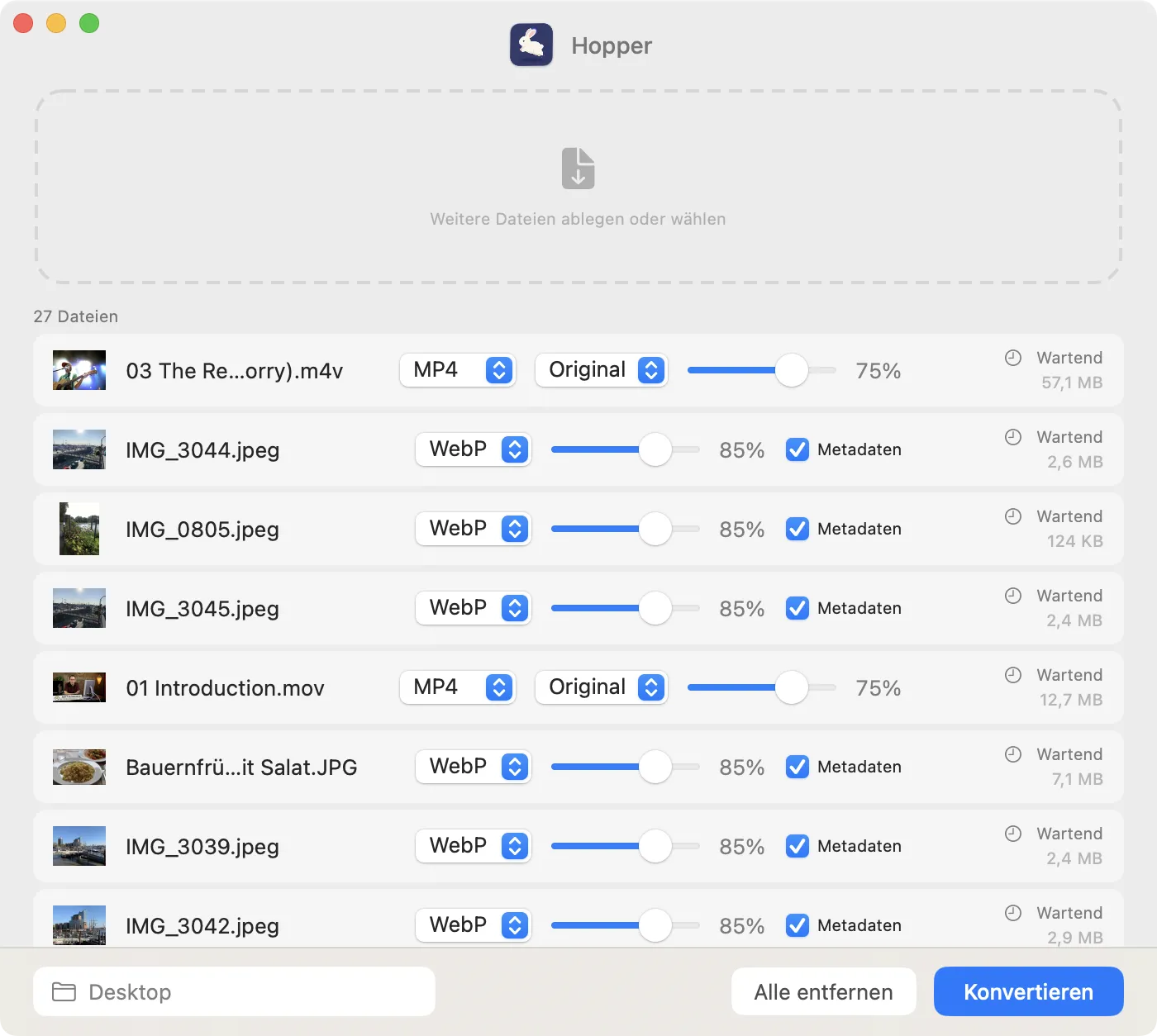Click the waiting clock icon for 01 Introduction.mov
The height and width of the screenshot is (1036, 1157).
tap(1012, 675)
